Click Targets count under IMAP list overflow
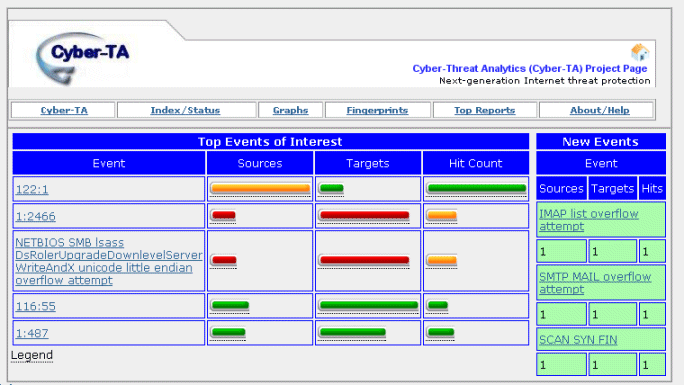Screen dimensions: 684x385 [x=612, y=251]
